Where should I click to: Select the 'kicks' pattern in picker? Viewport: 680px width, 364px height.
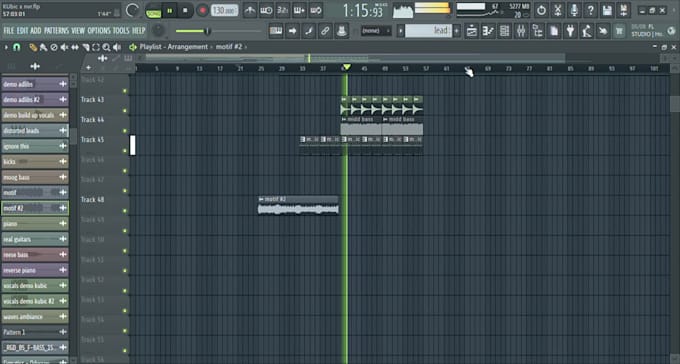35,161
